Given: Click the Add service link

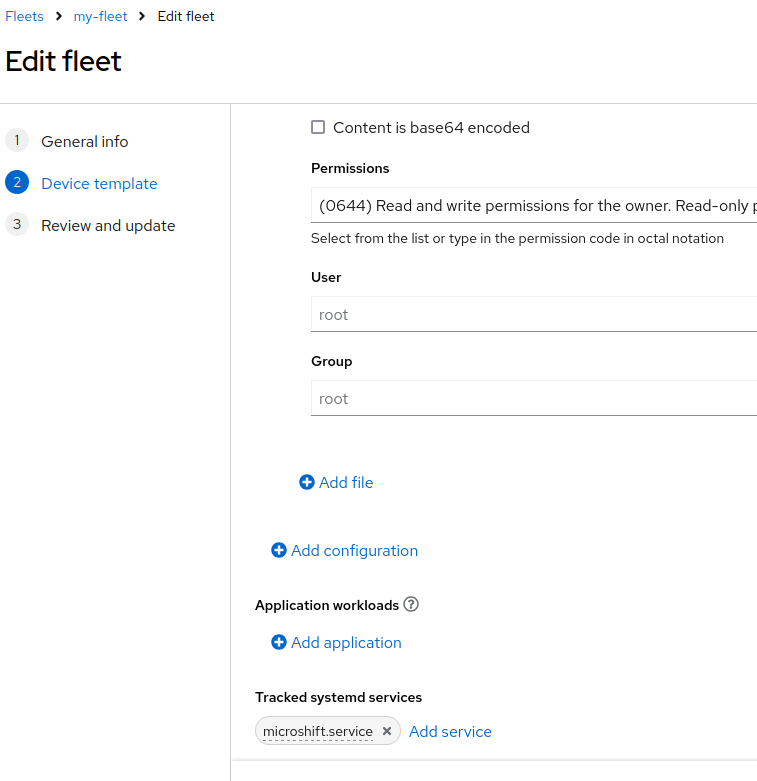Looking at the screenshot, I should point(450,732).
